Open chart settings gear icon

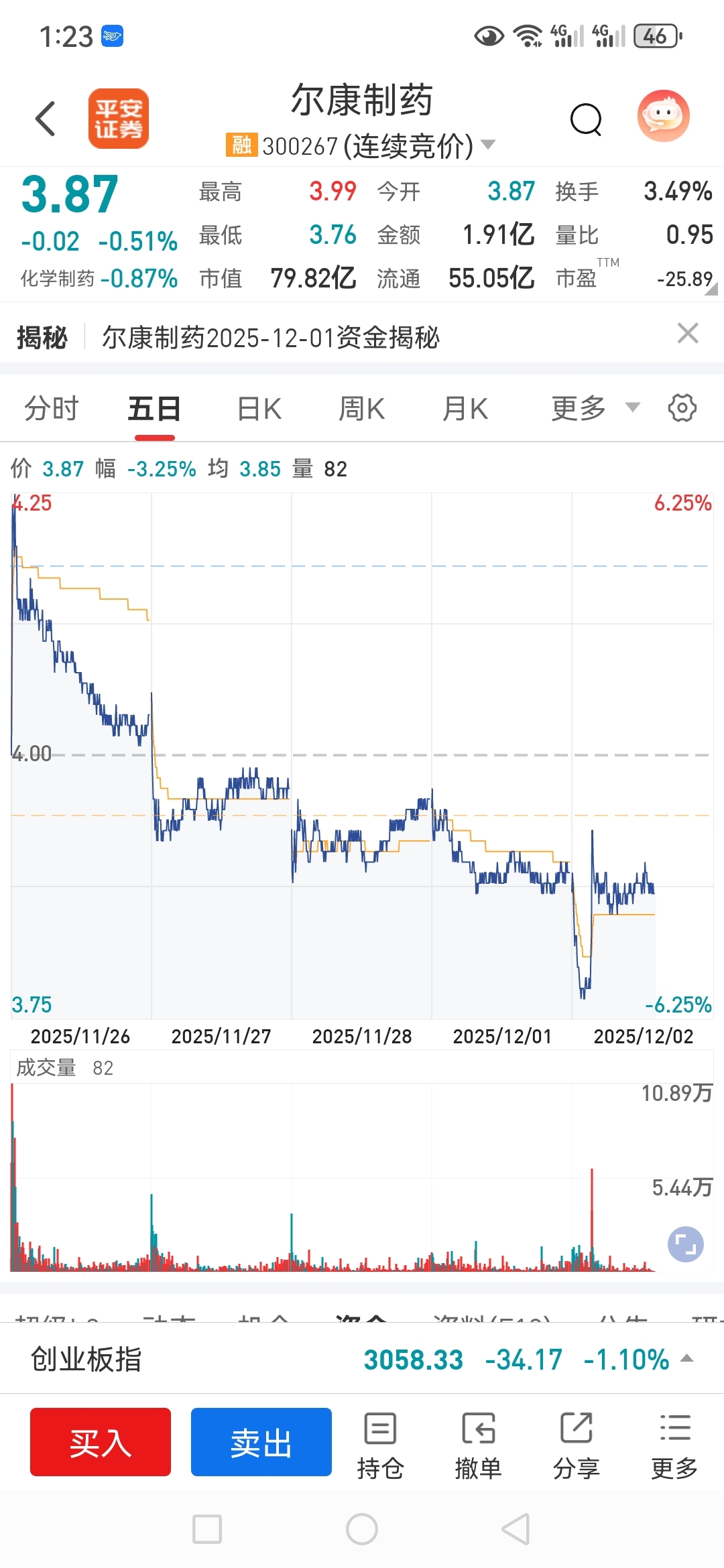pos(682,408)
